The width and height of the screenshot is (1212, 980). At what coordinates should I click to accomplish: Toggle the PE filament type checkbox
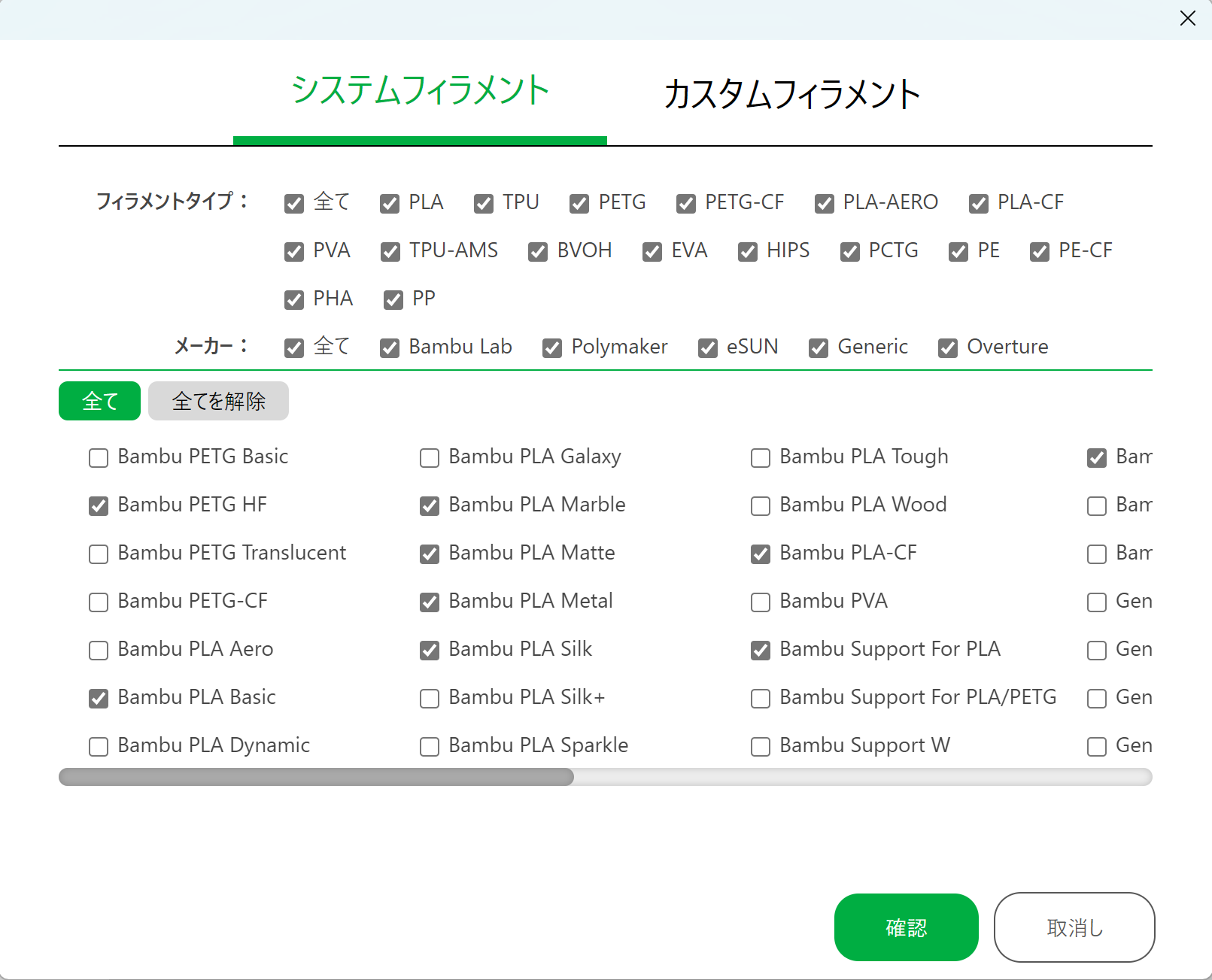click(x=958, y=251)
